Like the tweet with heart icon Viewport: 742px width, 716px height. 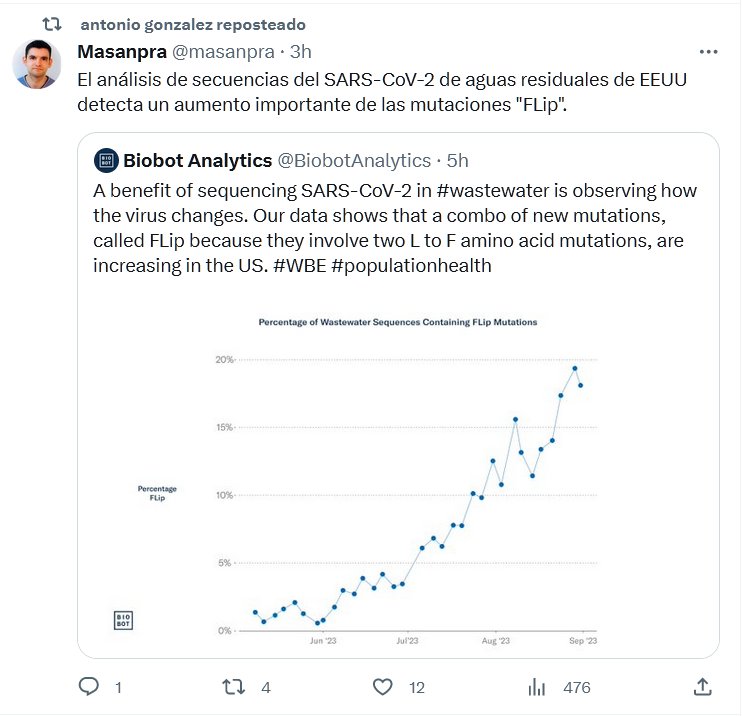(x=382, y=687)
